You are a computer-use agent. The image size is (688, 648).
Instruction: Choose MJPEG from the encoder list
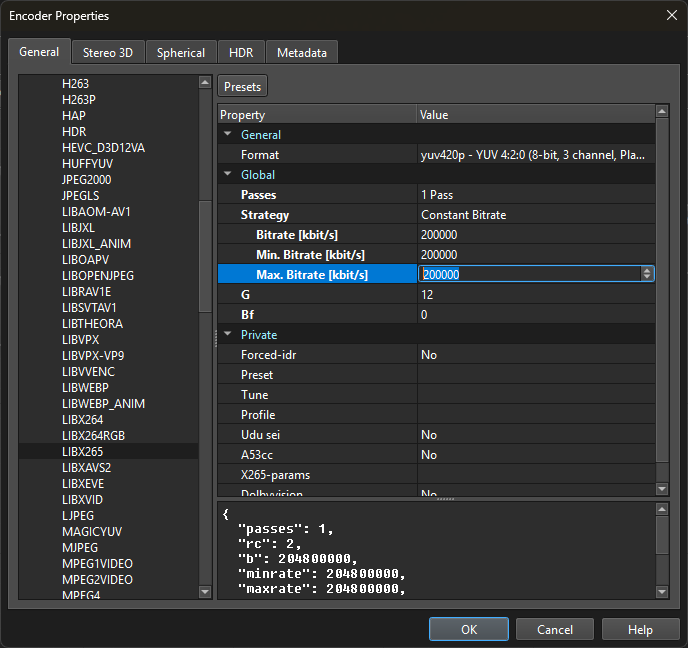80,548
